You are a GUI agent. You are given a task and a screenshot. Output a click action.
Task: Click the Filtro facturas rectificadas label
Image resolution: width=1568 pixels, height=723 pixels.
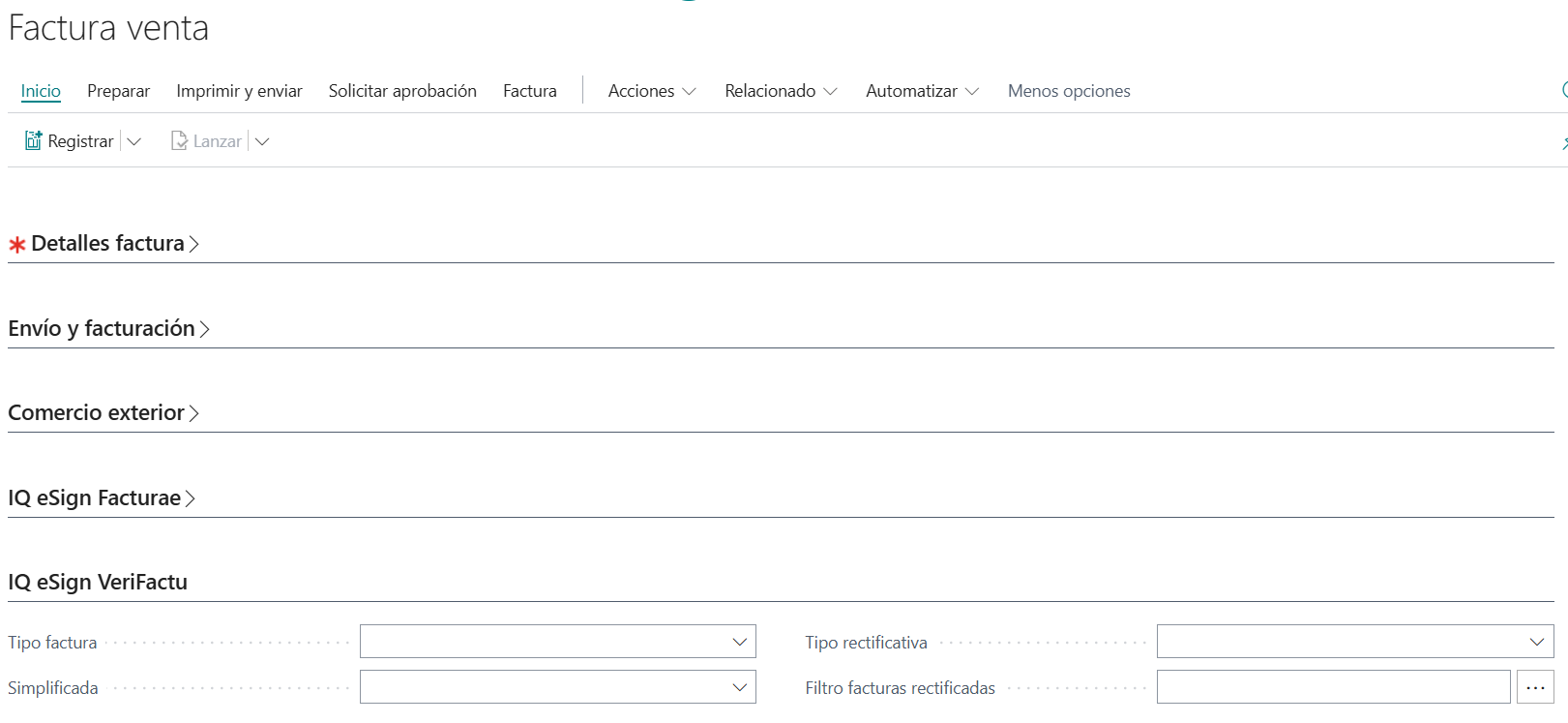[x=900, y=688]
